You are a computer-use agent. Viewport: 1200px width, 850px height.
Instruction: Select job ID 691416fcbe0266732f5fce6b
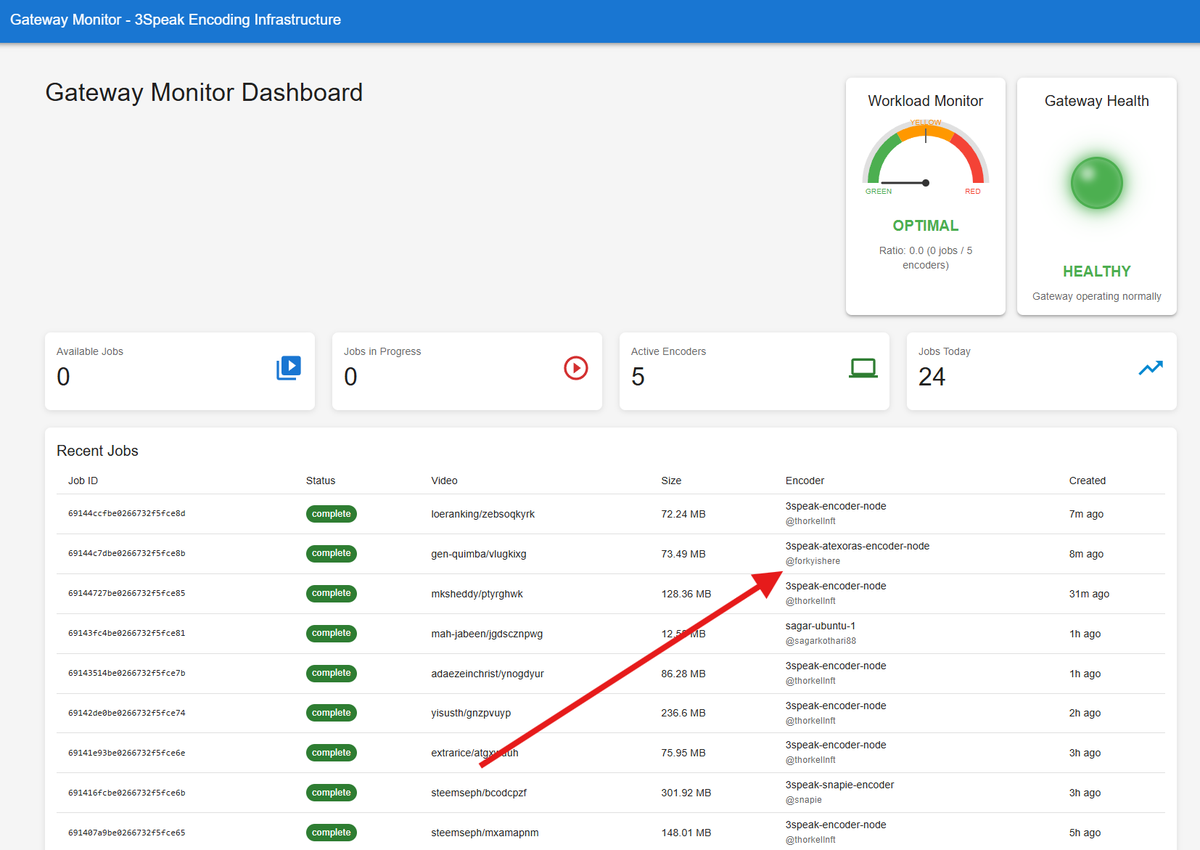coord(127,793)
